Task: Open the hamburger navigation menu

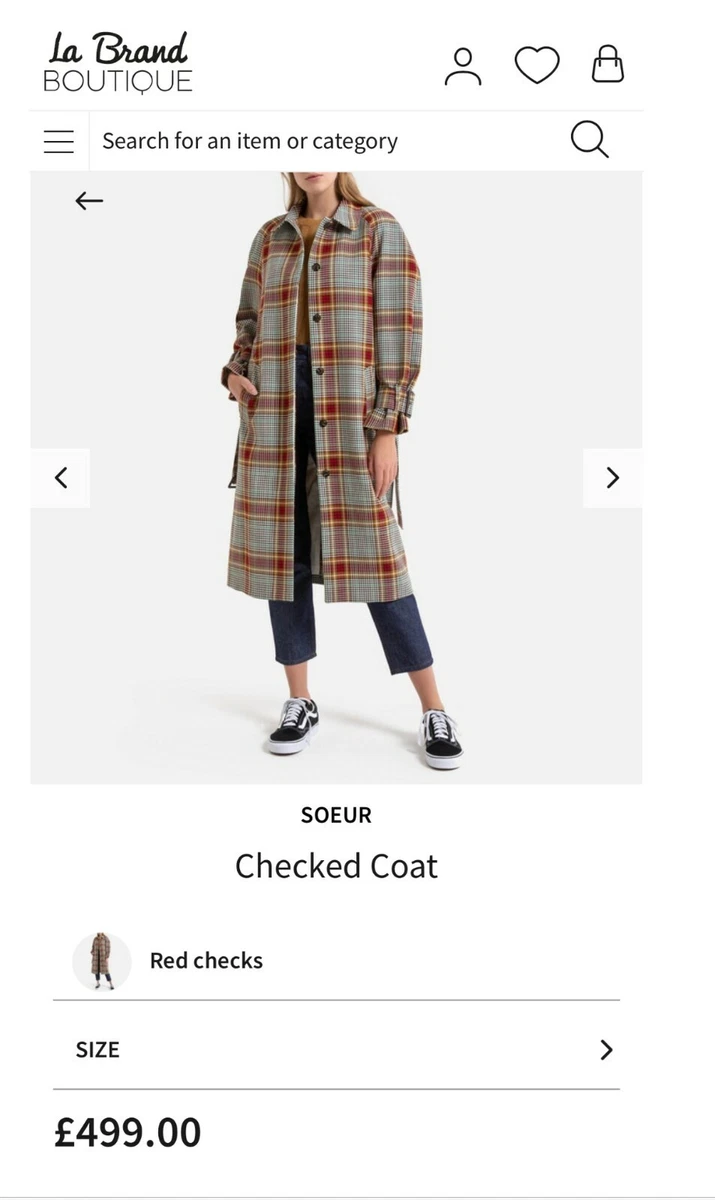Action: click(59, 141)
